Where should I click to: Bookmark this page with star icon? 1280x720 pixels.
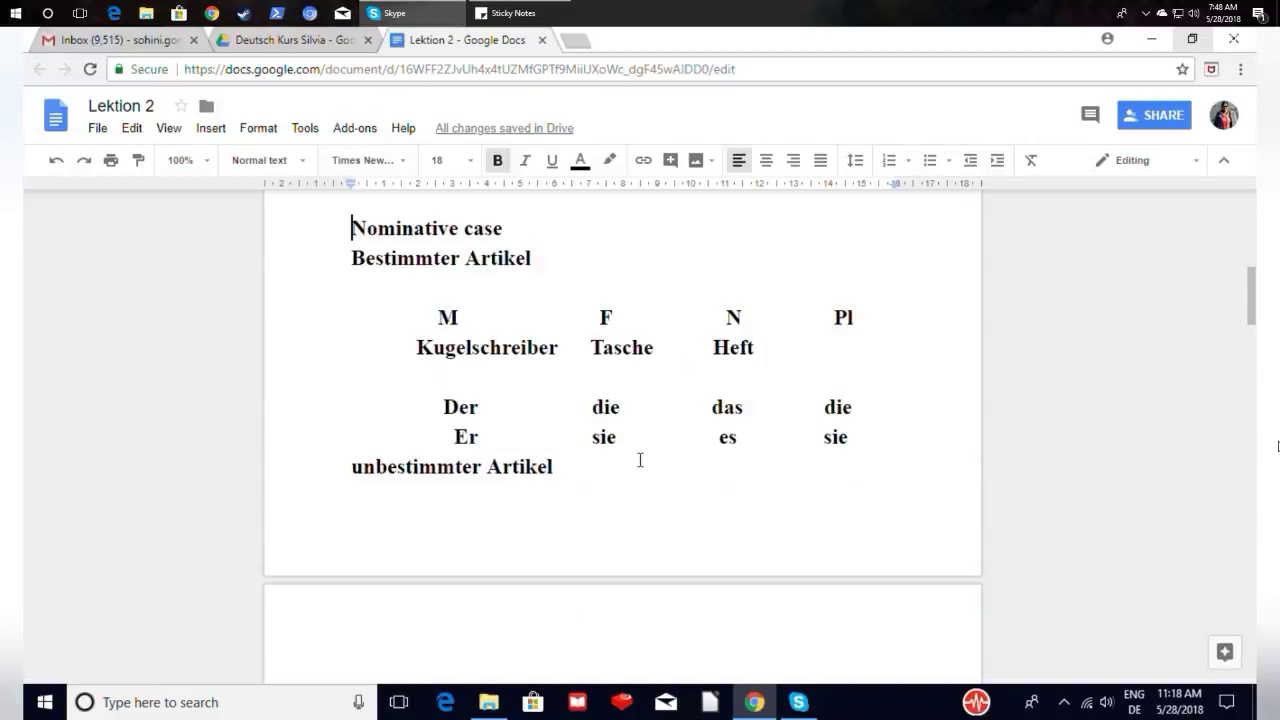coord(1182,69)
